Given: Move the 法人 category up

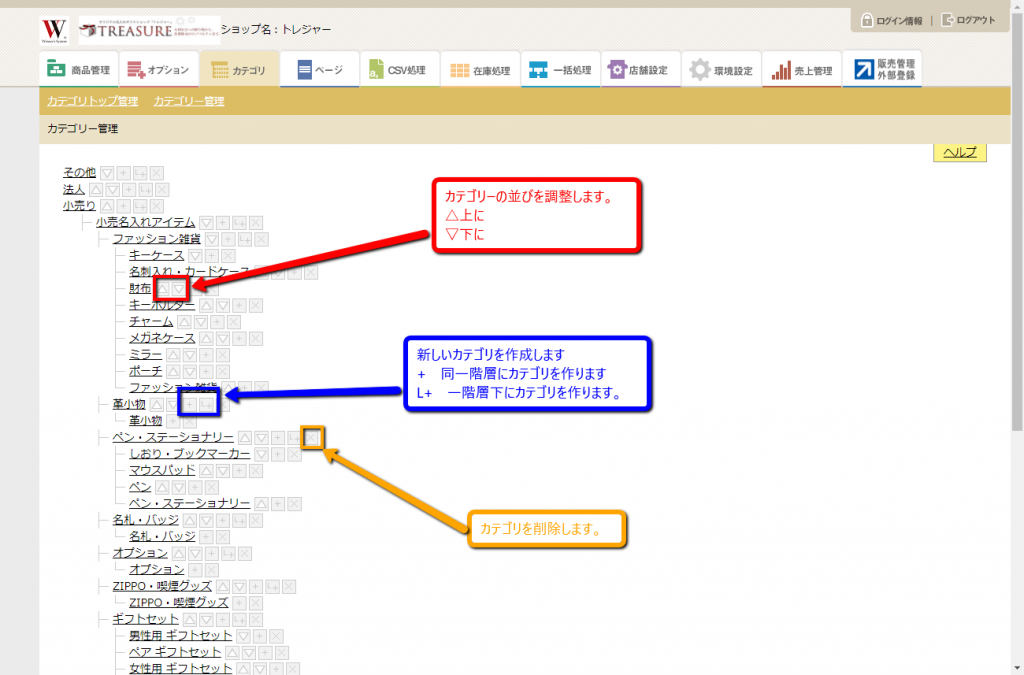Looking at the screenshot, I should [96, 190].
